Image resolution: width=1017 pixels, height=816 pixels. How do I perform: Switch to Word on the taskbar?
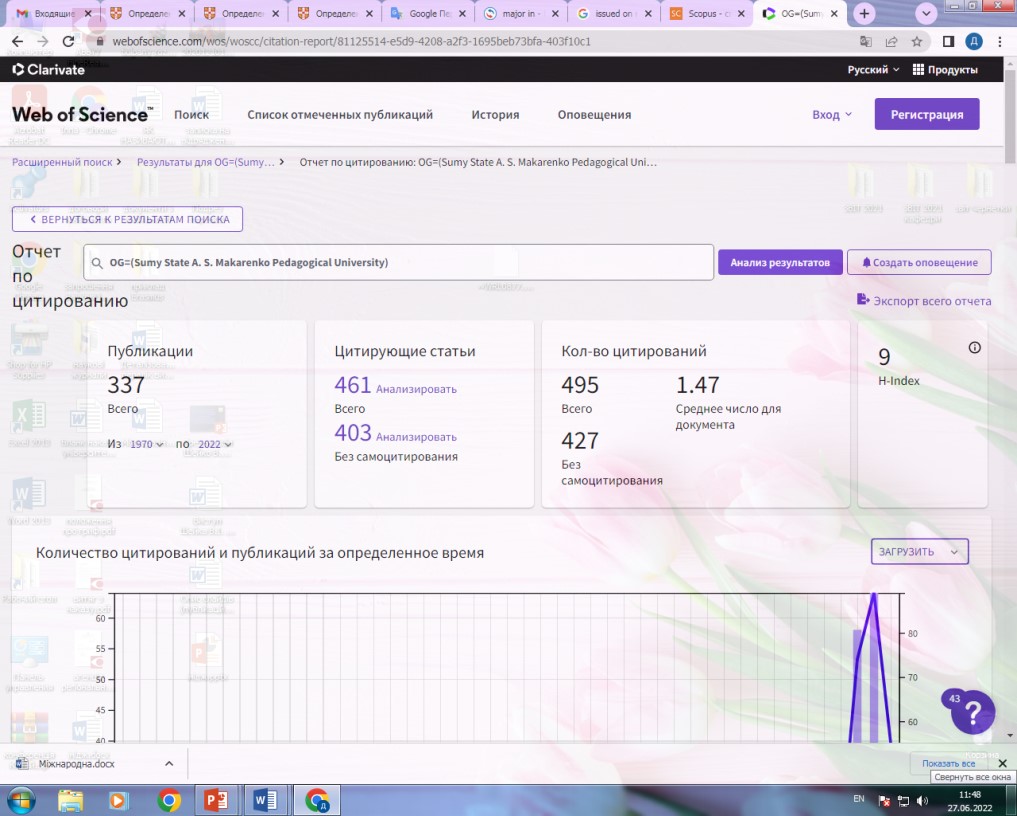click(x=265, y=800)
